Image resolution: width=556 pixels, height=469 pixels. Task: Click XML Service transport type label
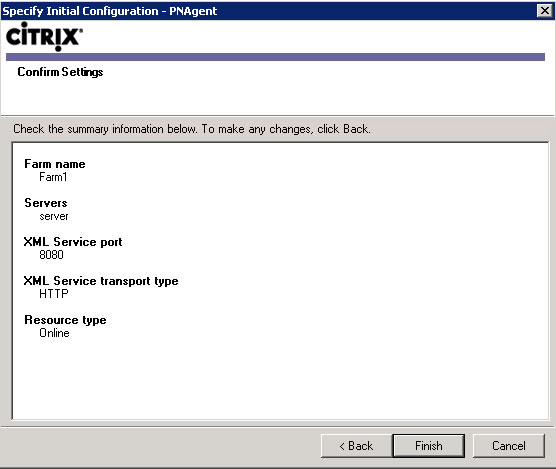click(101, 281)
